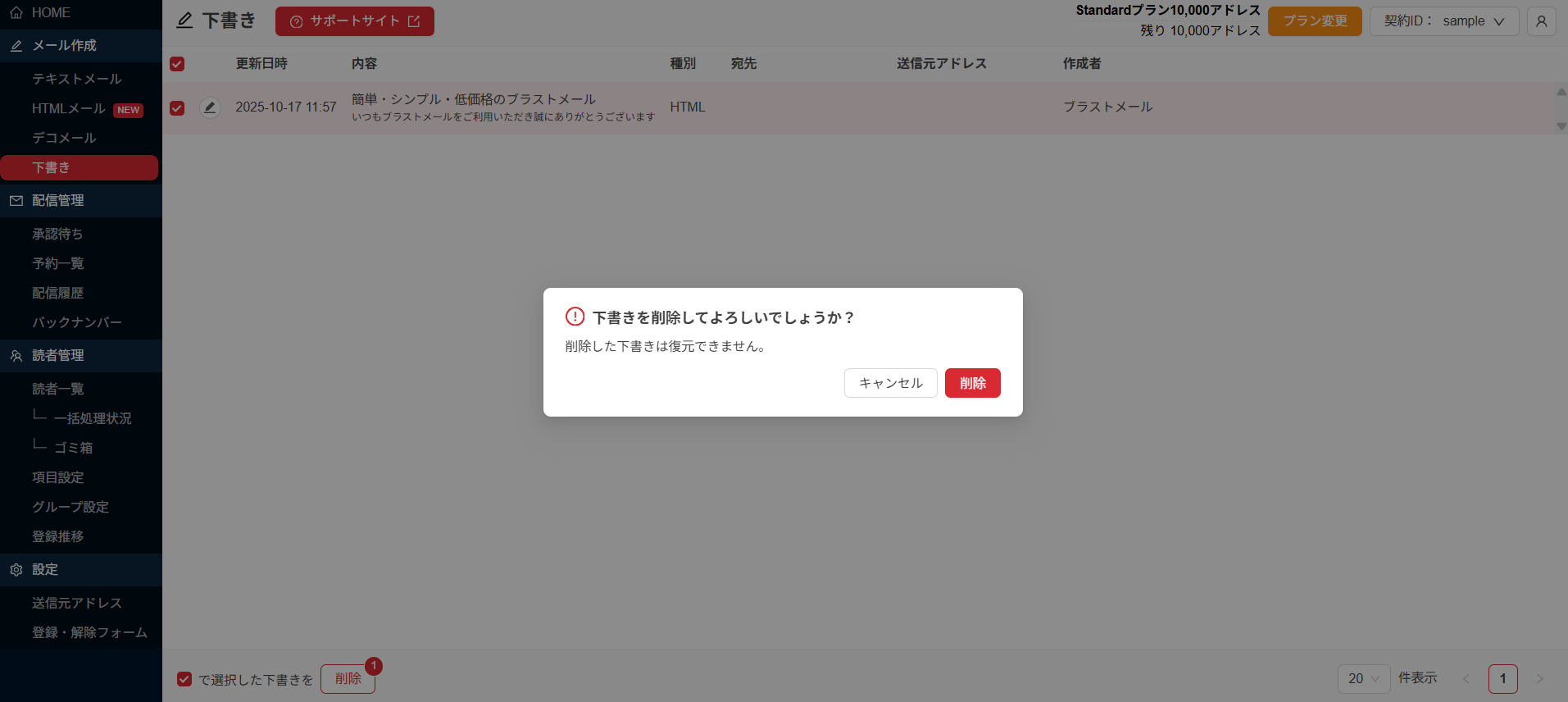Open the 契約ID sample dropdown
Screen dimensions: 1568x702
pyautogui.click(x=1443, y=21)
